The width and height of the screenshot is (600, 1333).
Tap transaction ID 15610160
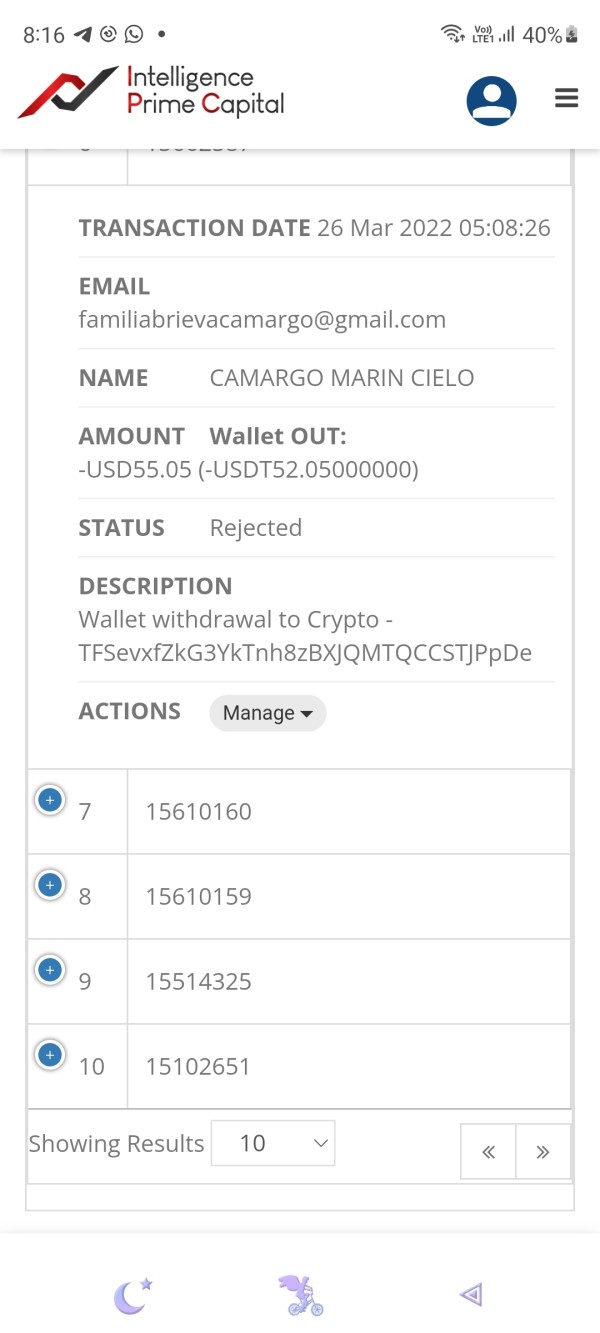point(198,812)
